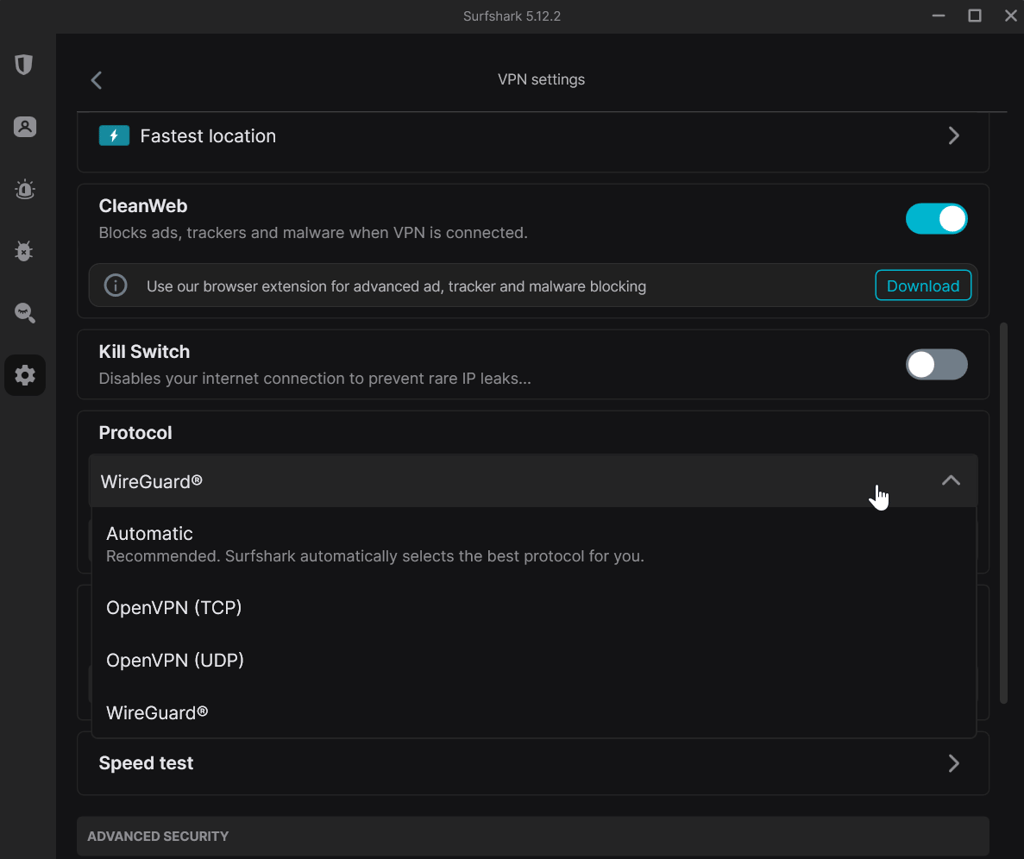Open the VPN shield tab in sidebar
Image resolution: width=1024 pixels, height=859 pixels.
click(24, 64)
